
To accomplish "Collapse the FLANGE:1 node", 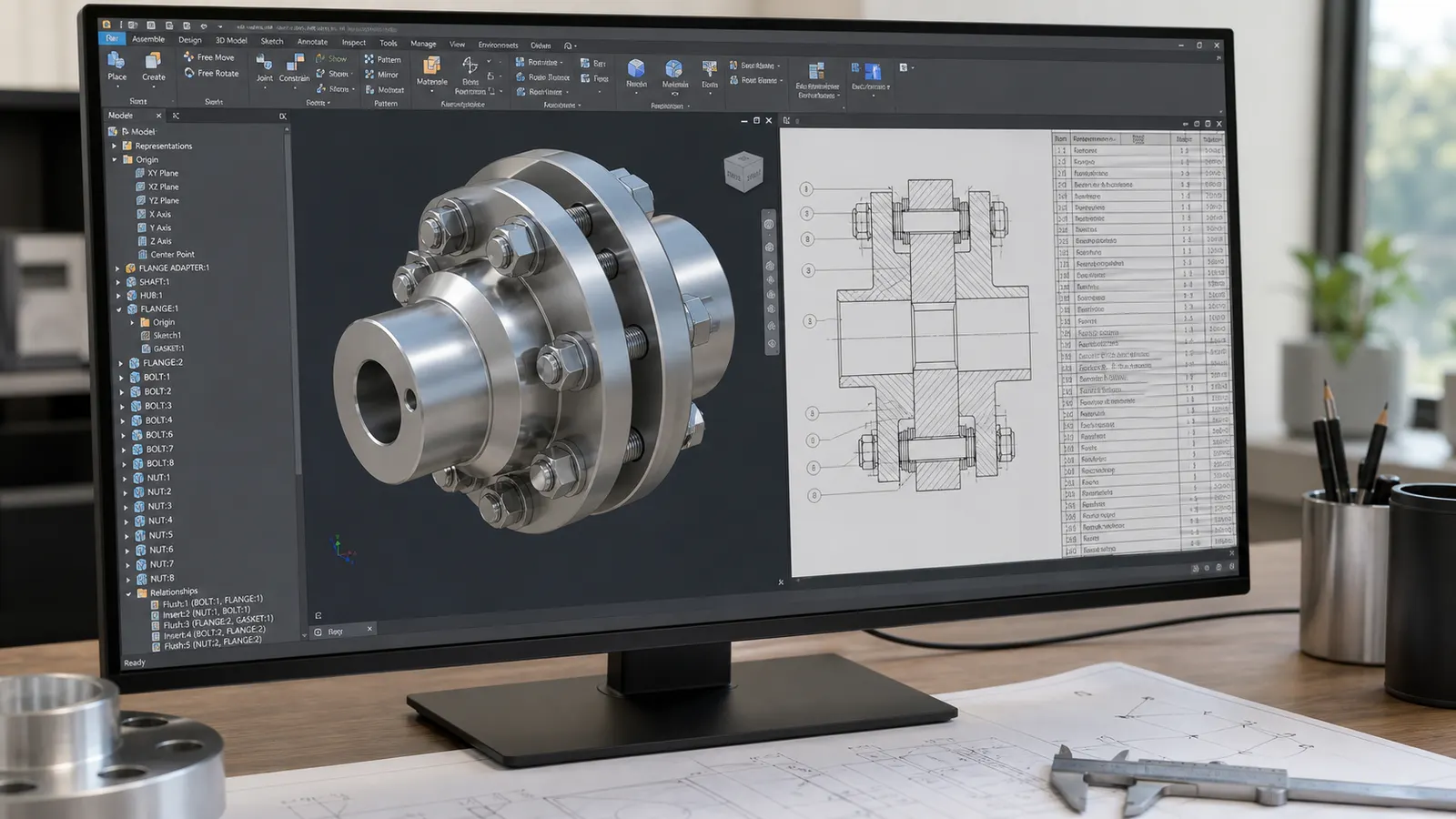I will (119, 309).
